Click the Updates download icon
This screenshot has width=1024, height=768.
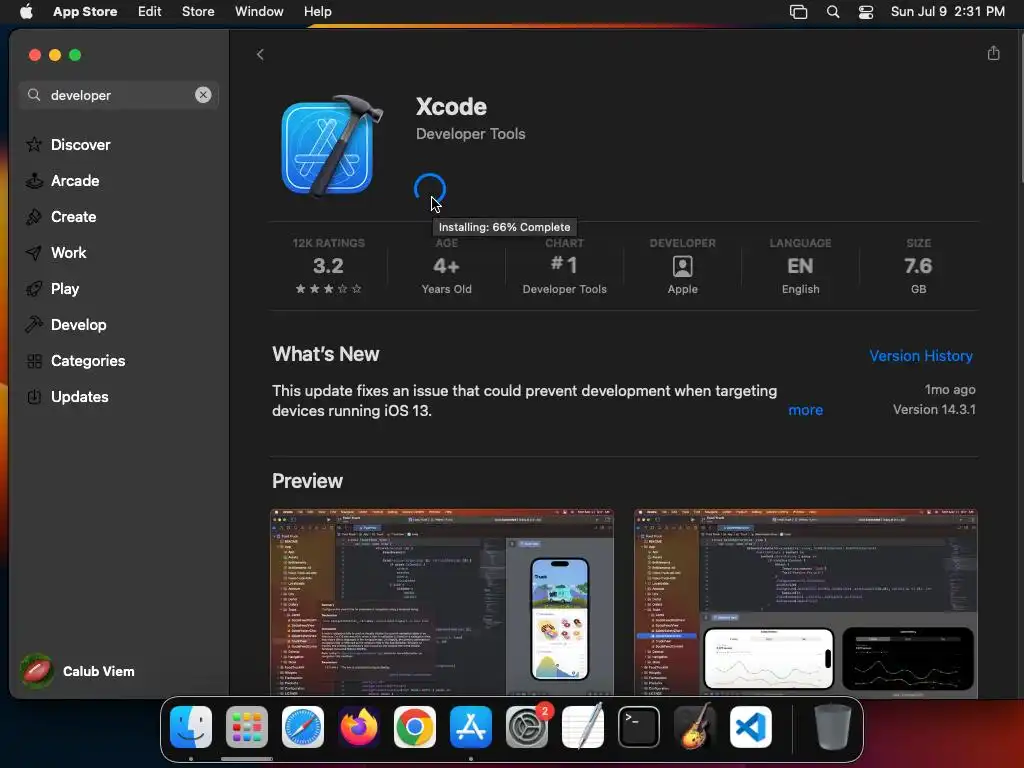tap(34, 396)
